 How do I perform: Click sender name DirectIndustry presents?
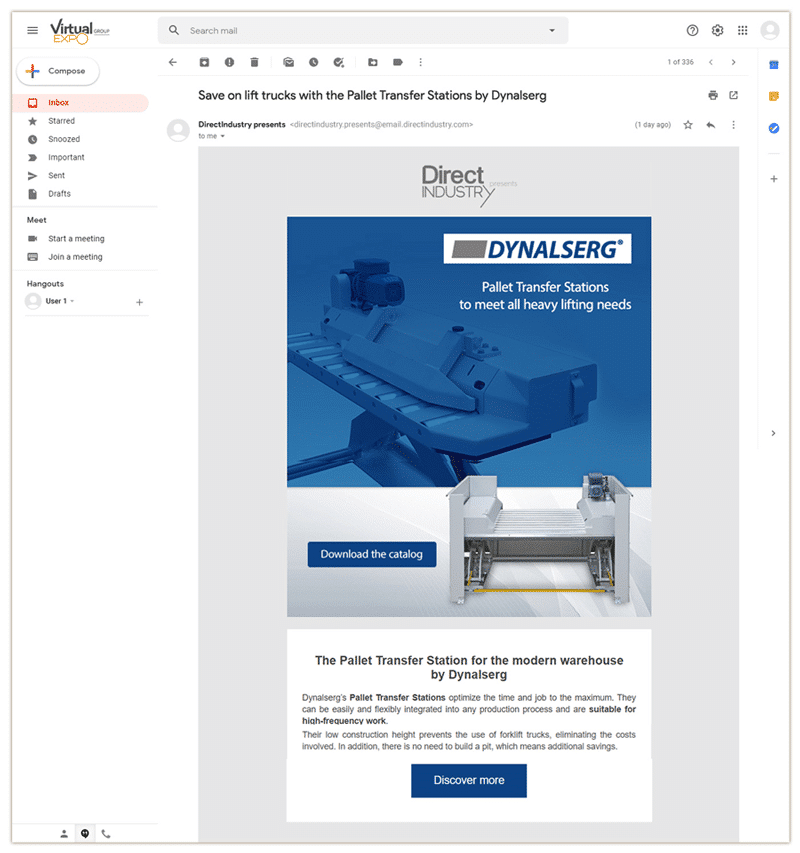tap(241, 125)
